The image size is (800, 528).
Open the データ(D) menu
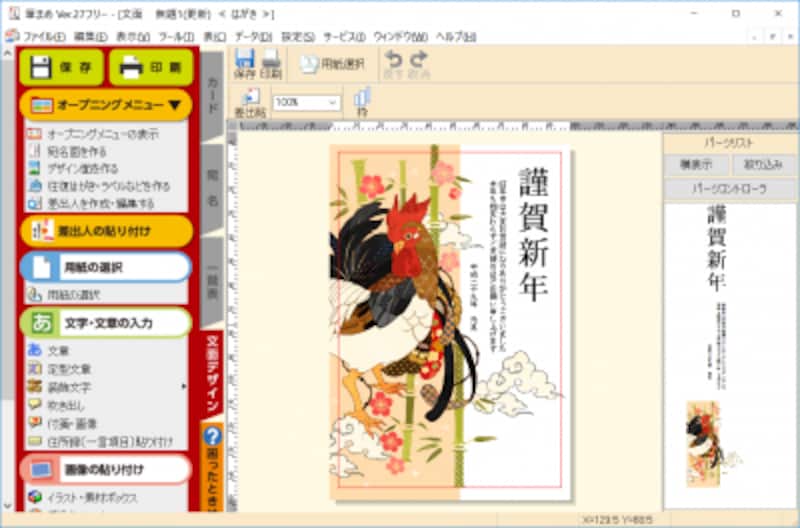253,37
